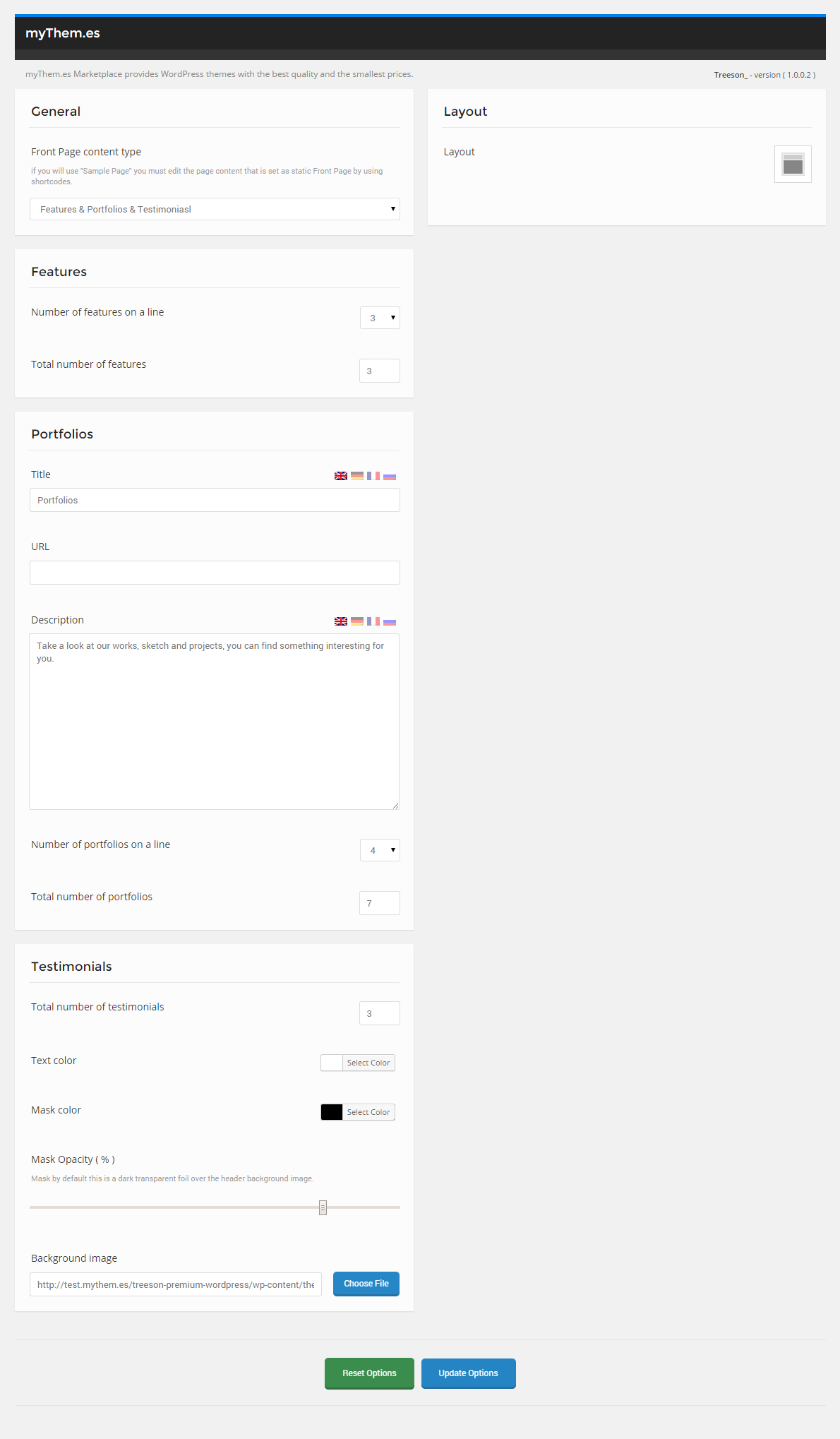840x1439 pixels.
Task: Choose the French flag above Description
Action: pyautogui.click(x=373, y=621)
